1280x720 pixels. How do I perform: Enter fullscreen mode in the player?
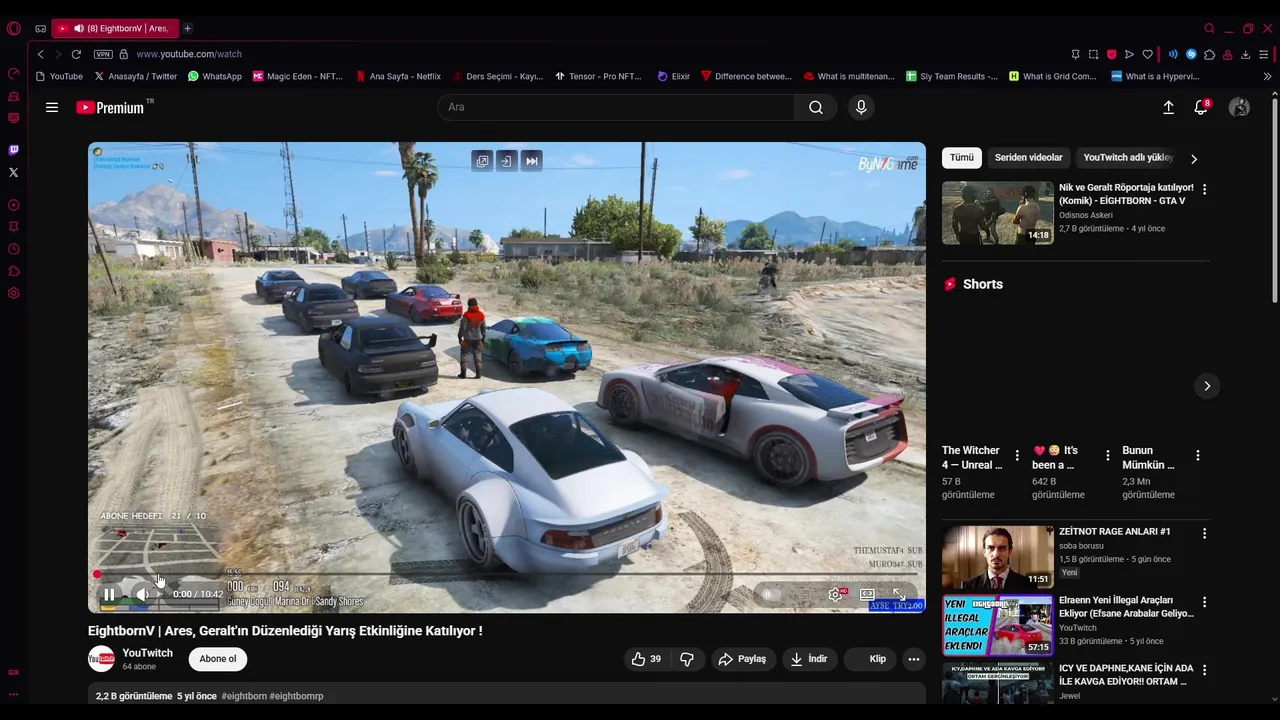(899, 594)
